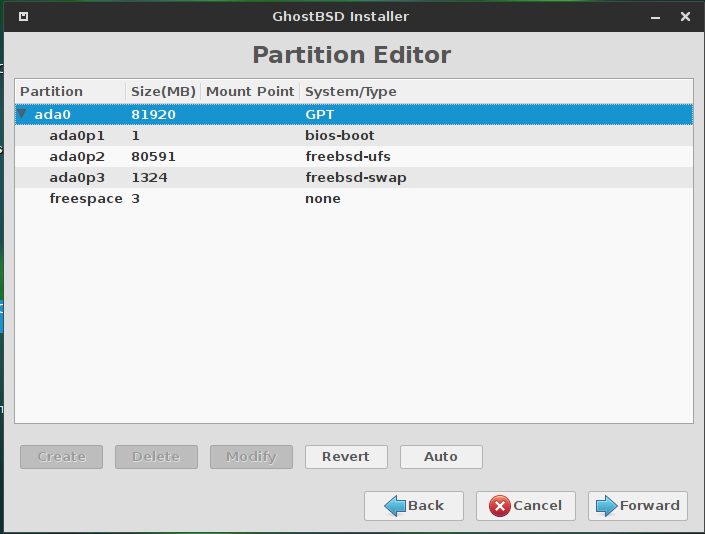Go Back to the previous step
This screenshot has height=534, width=705.
pyautogui.click(x=414, y=506)
